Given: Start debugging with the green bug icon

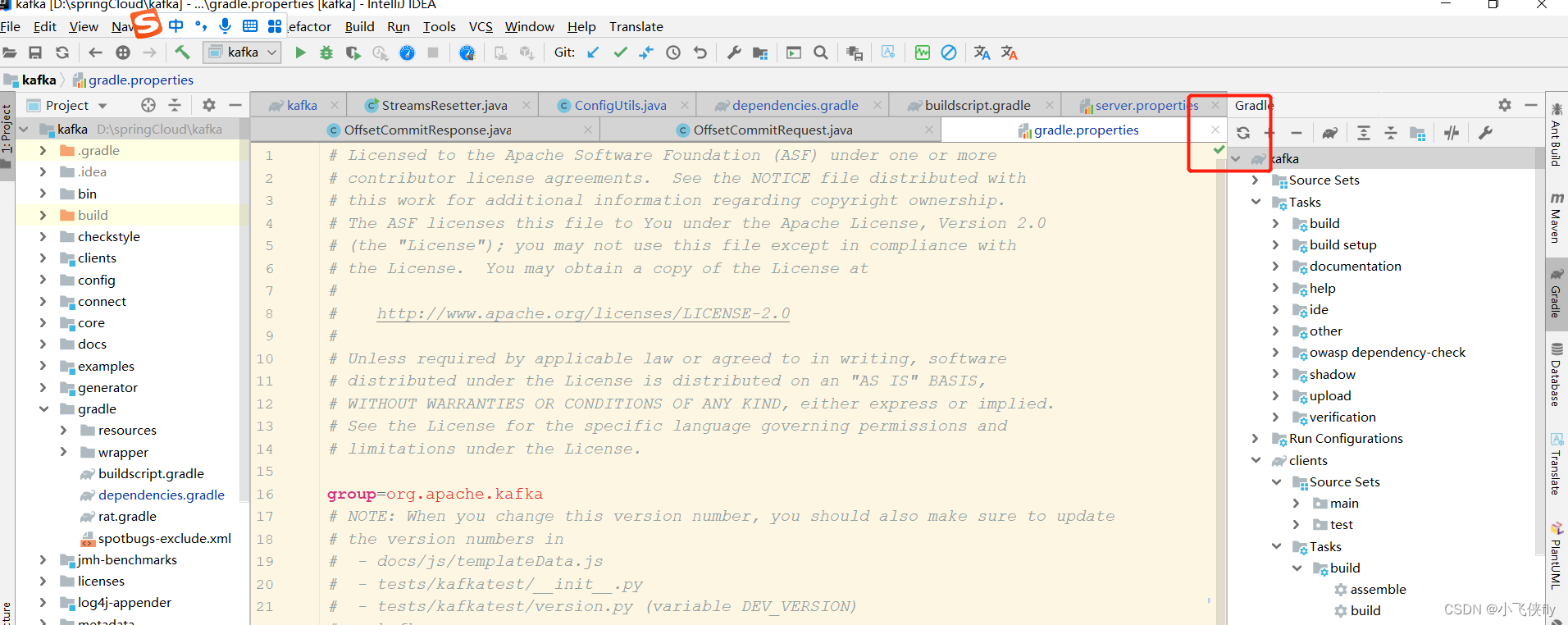Looking at the screenshot, I should [326, 52].
